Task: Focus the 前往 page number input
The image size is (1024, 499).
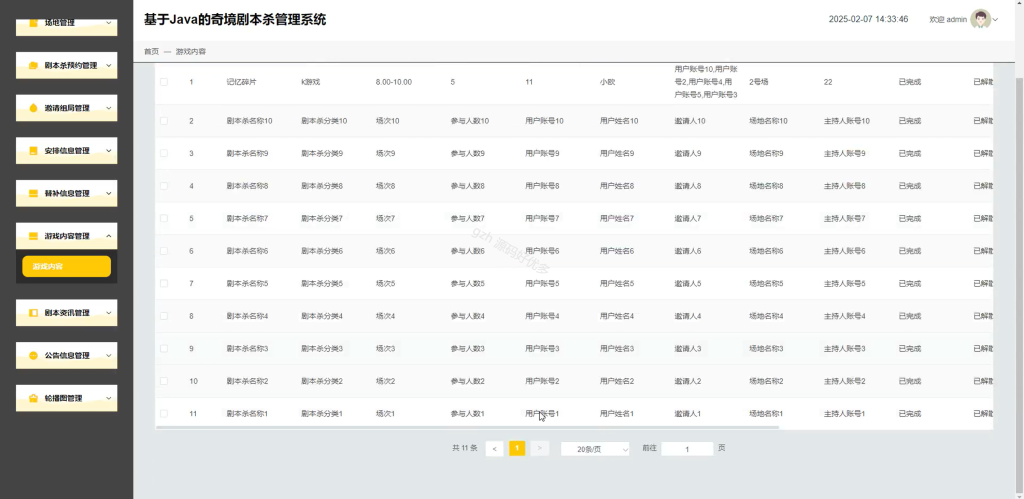Action: pyautogui.click(x=687, y=449)
